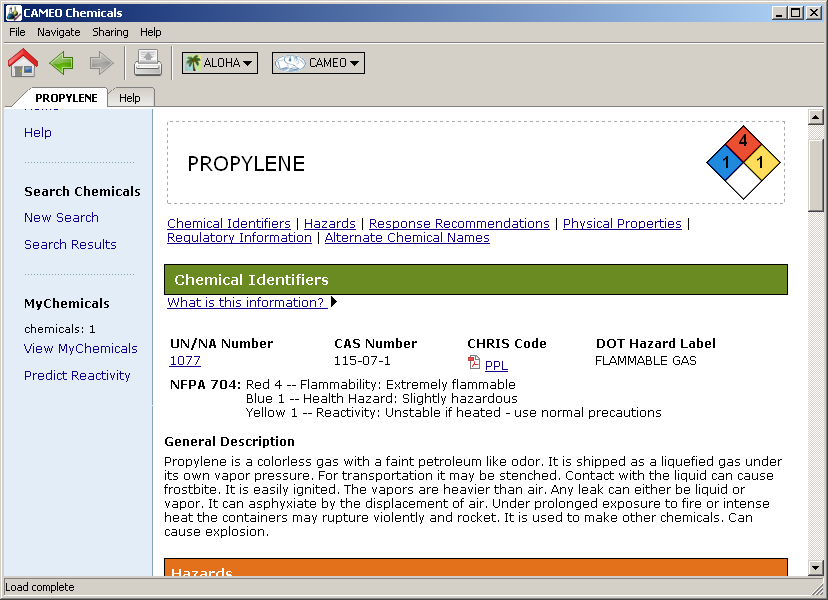Jump to Physical Properties link
This screenshot has width=828, height=600.
[622, 223]
